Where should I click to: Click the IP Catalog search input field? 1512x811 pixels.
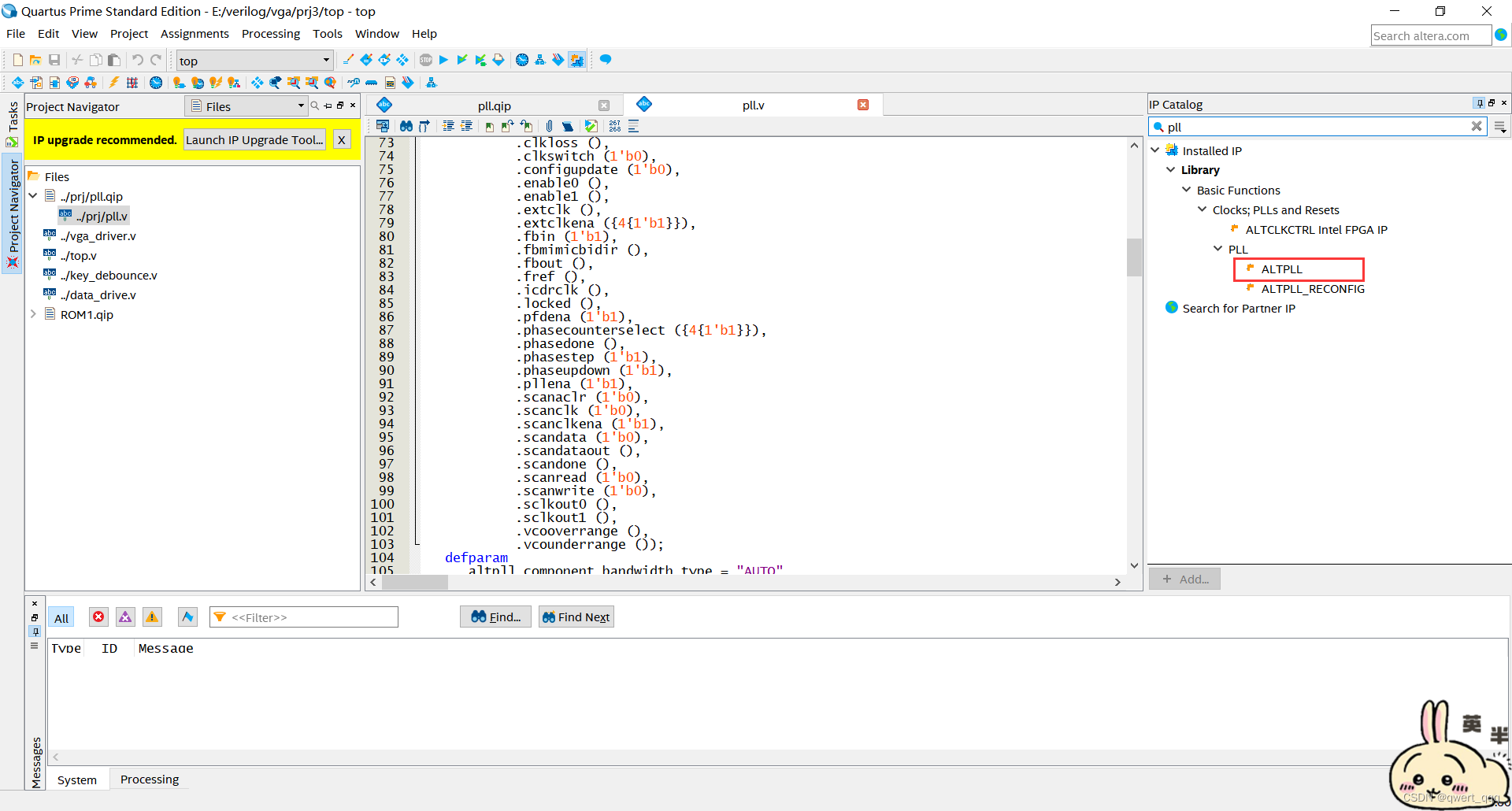(1317, 127)
